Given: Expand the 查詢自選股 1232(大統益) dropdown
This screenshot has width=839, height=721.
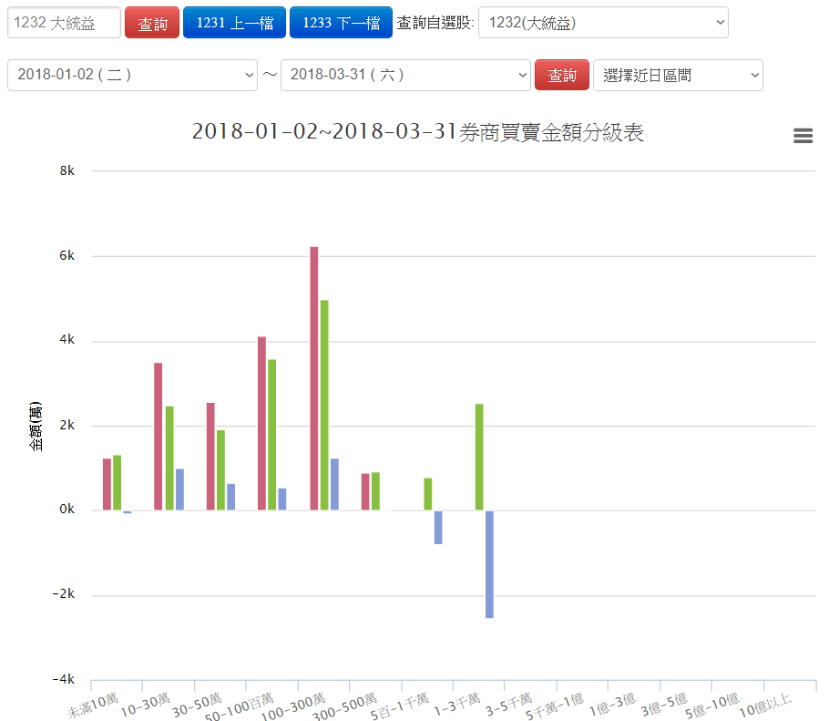Looking at the screenshot, I should pyautogui.click(x=602, y=23).
